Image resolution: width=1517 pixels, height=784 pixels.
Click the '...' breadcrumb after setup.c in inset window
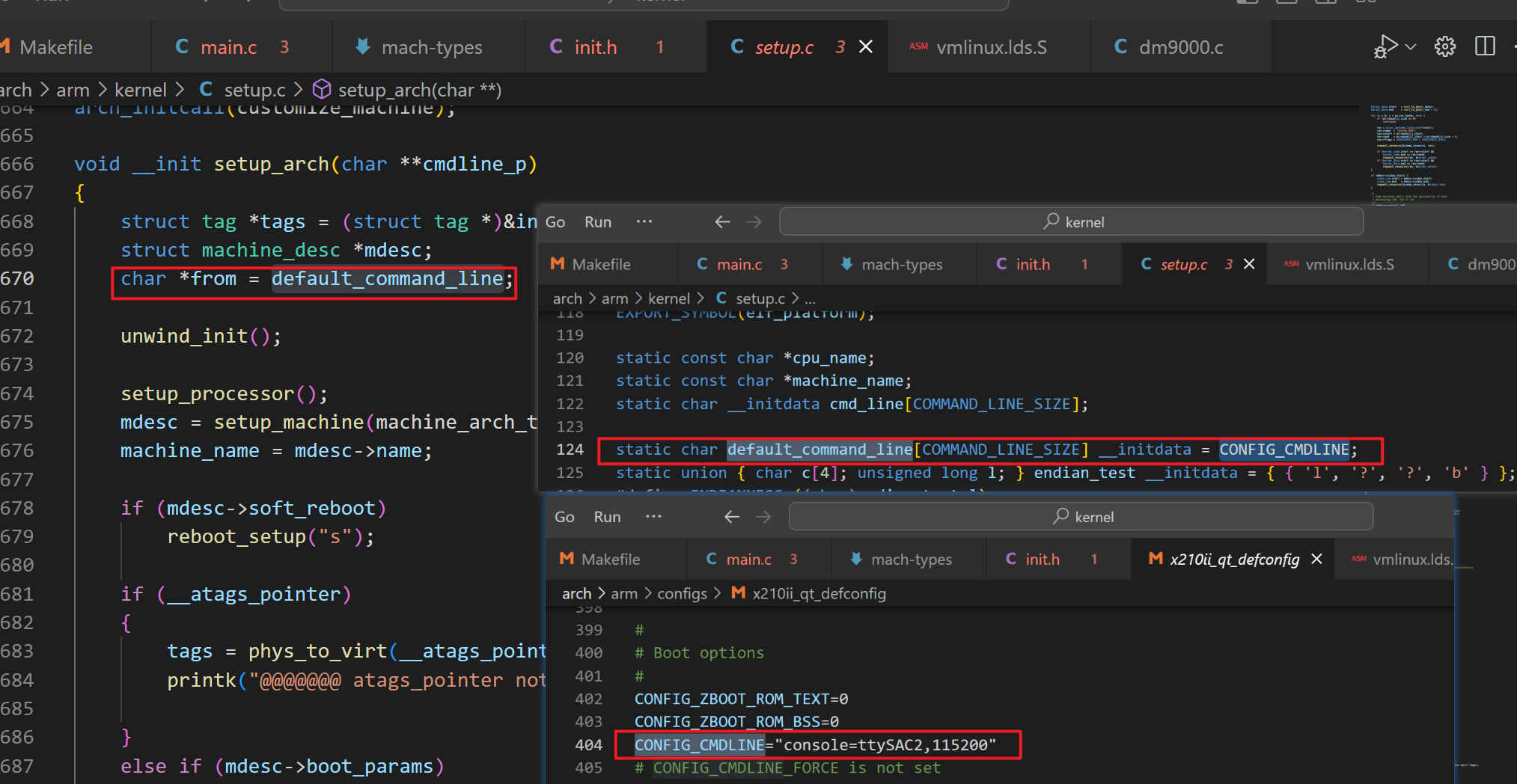click(x=810, y=299)
